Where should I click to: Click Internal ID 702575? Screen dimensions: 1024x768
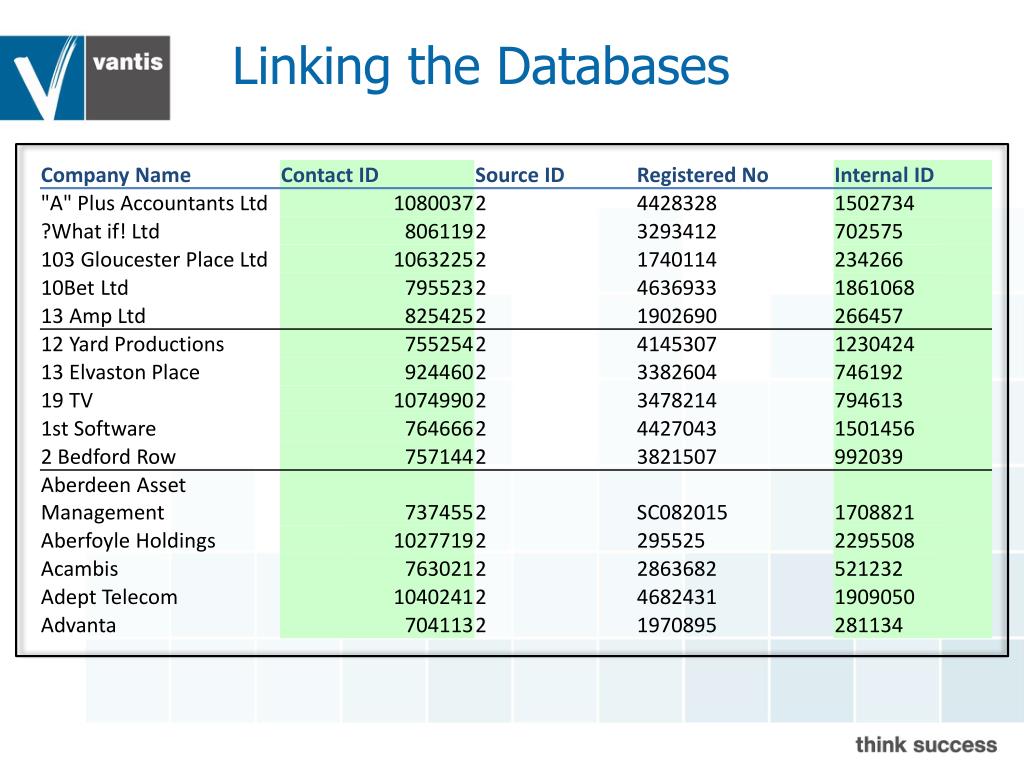(x=869, y=231)
